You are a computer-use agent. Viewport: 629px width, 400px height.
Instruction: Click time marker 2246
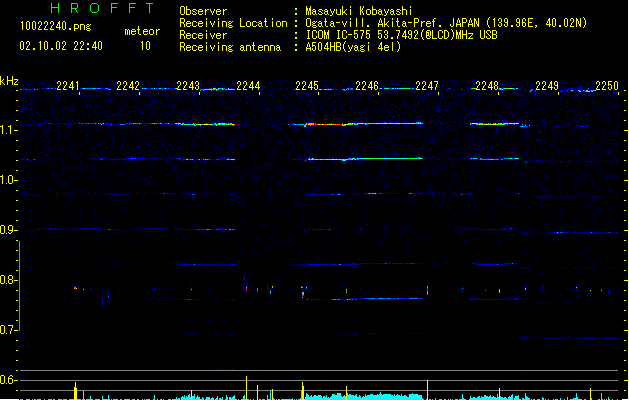point(367,86)
